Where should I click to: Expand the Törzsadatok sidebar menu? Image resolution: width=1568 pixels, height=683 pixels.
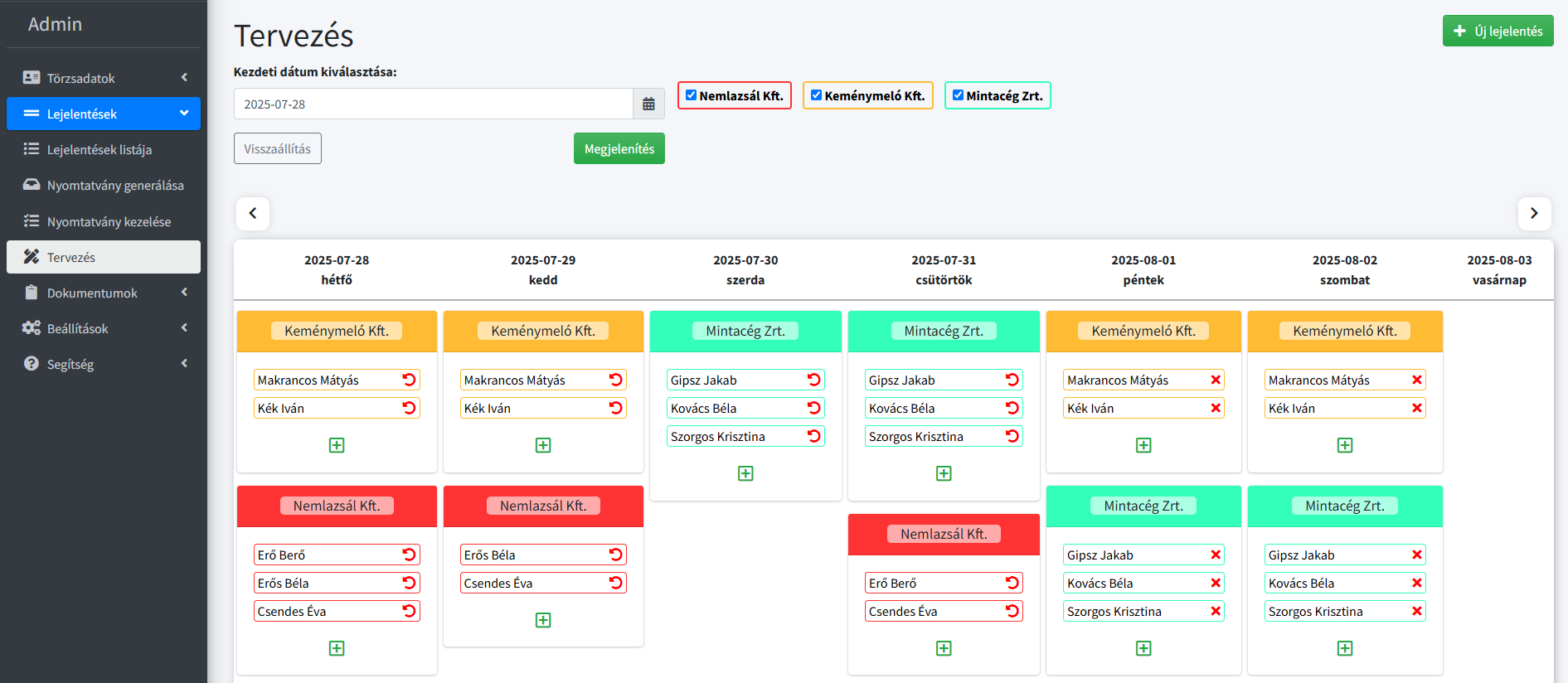pos(104,78)
